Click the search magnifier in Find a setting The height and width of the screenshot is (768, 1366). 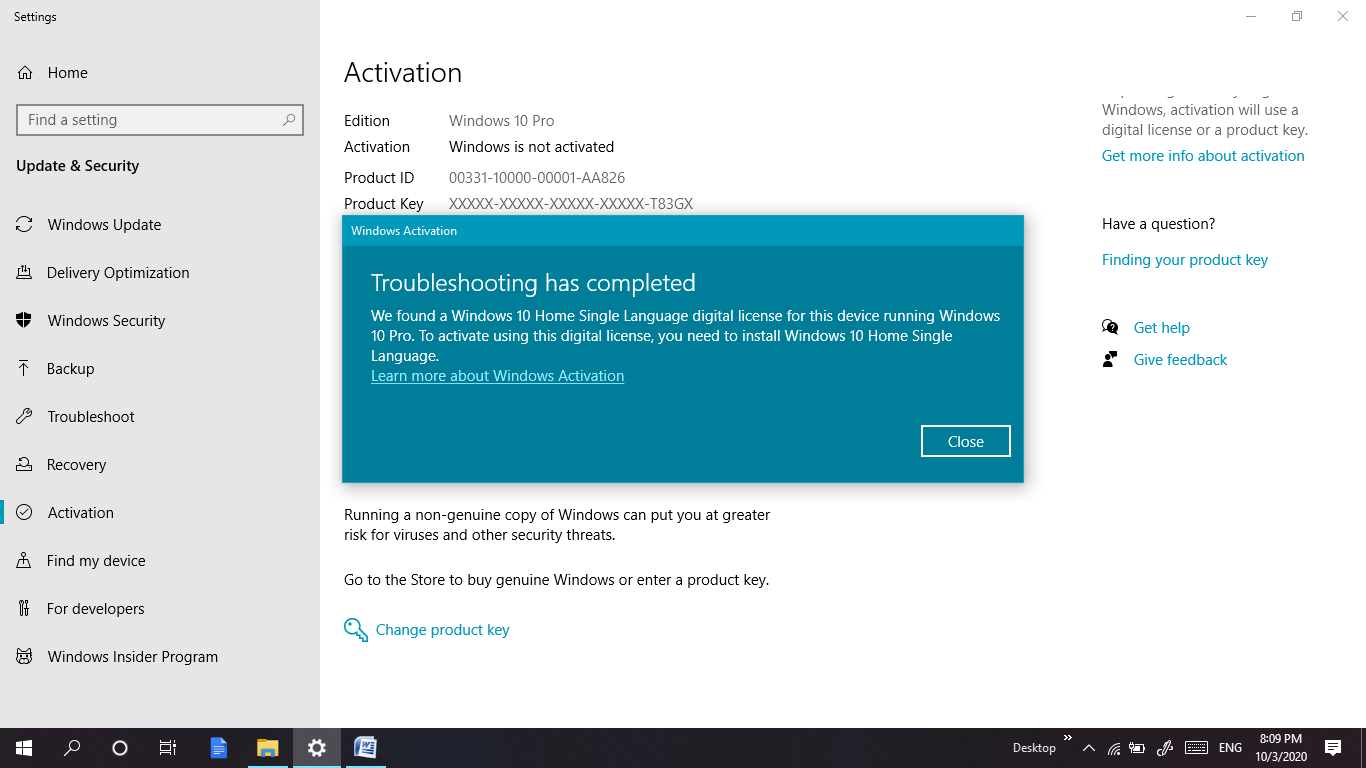coord(289,120)
